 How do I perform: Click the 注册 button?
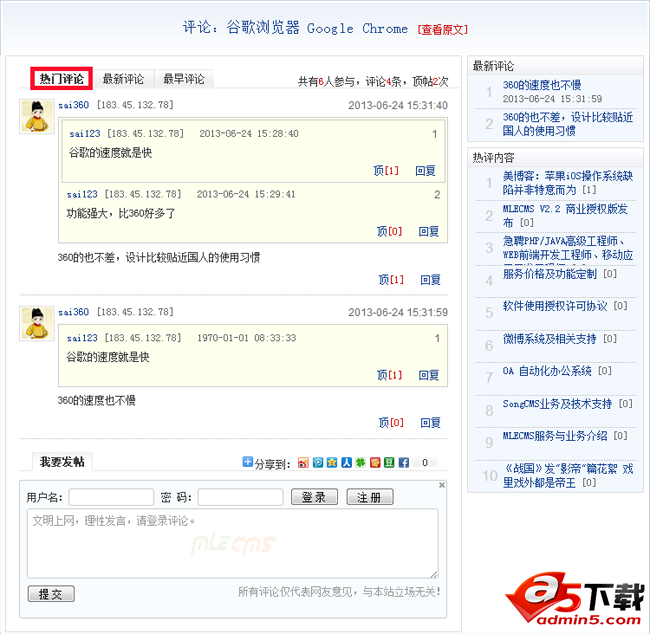coord(370,497)
